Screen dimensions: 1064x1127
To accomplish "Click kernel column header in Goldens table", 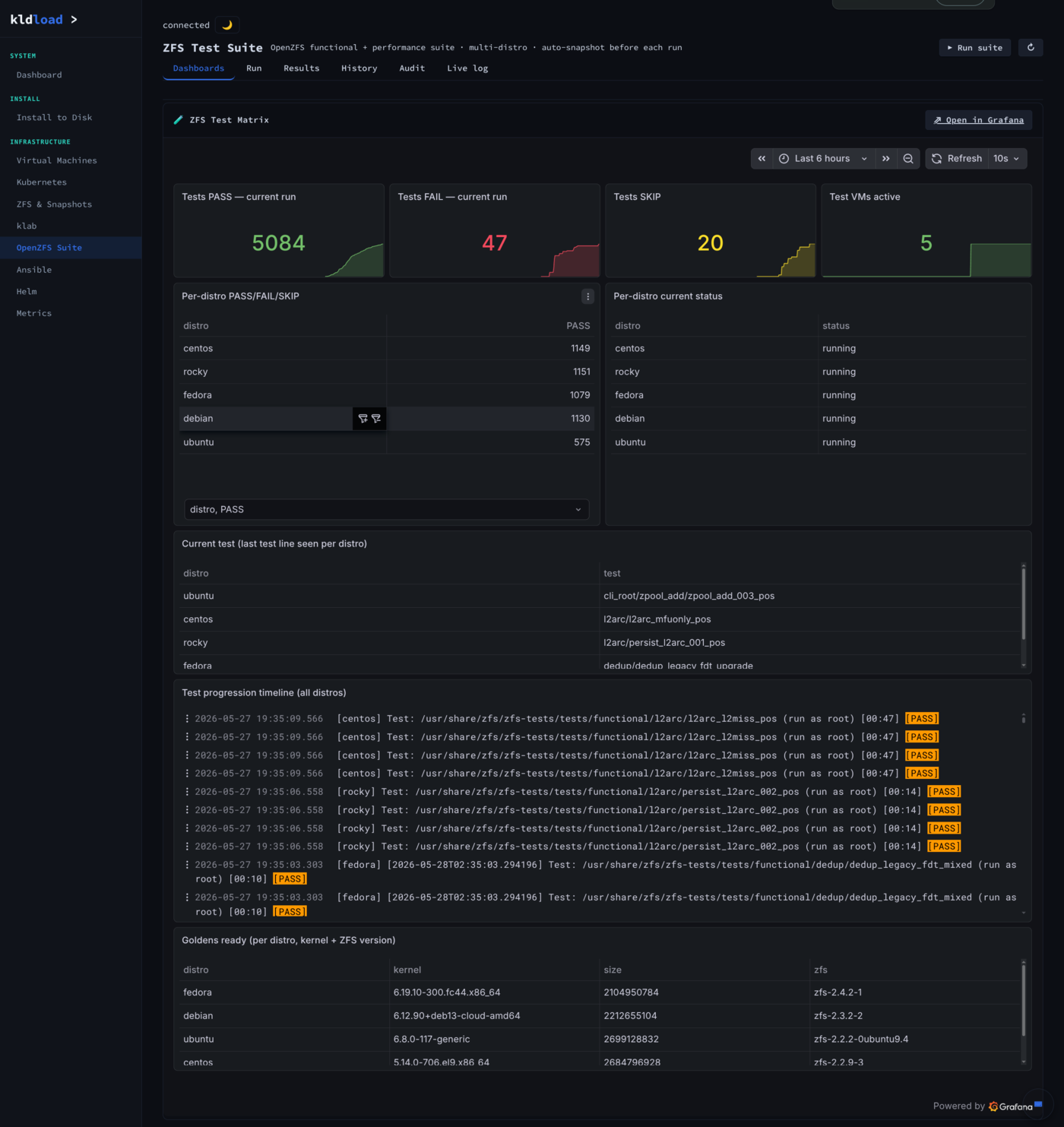I will [407, 970].
